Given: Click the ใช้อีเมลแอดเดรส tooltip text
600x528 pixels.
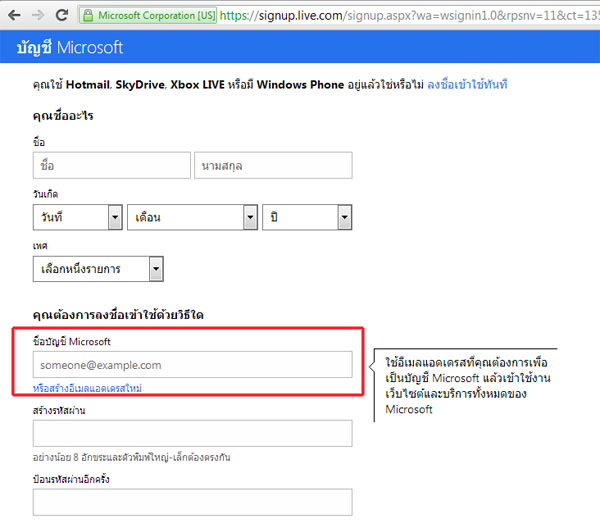Looking at the screenshot, I should point(468,386).
